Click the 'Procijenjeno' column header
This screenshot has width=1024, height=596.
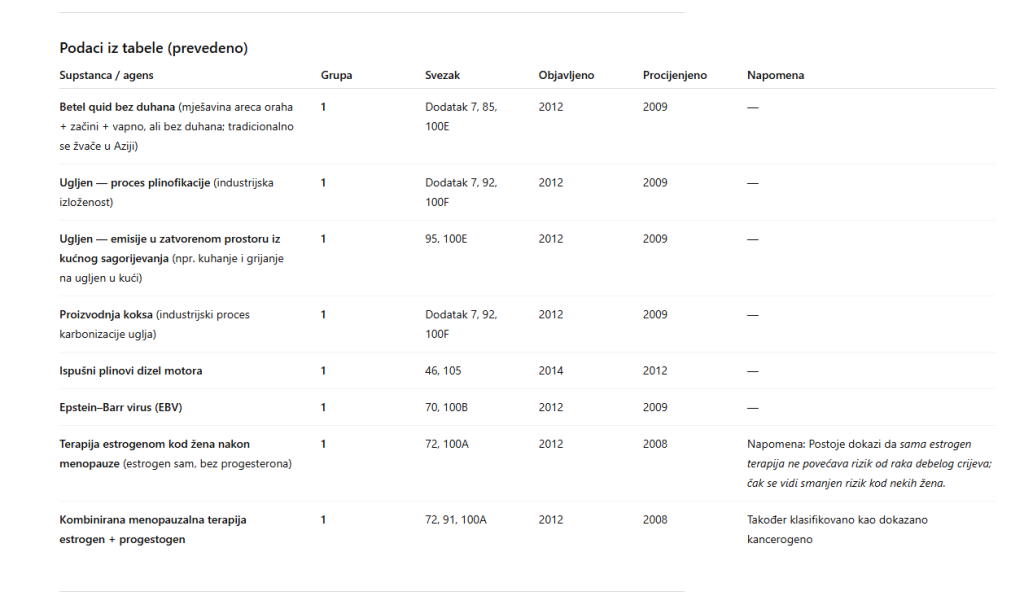click(x=674, y=75)
